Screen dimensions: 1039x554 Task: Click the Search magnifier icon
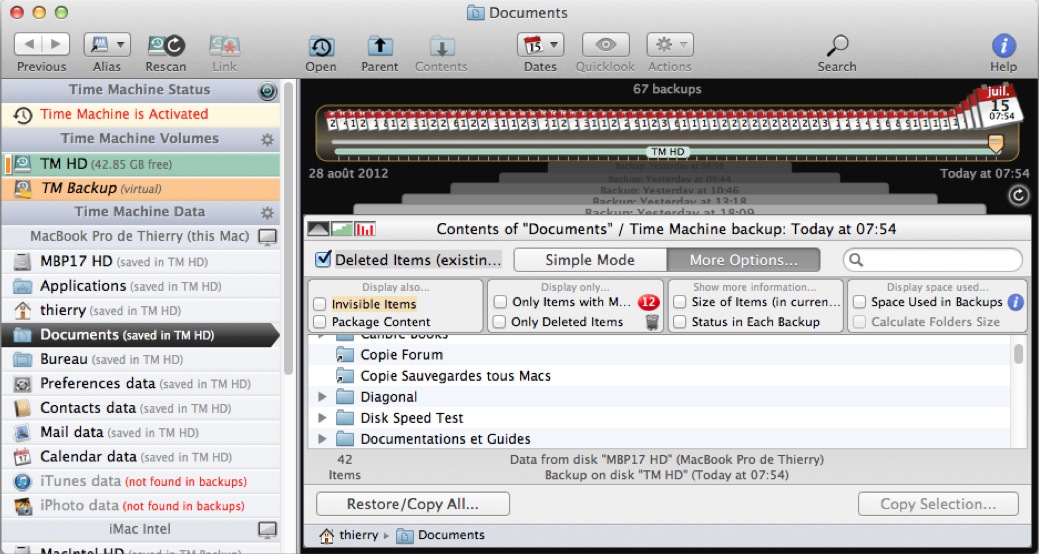click(x=837, y=46)
